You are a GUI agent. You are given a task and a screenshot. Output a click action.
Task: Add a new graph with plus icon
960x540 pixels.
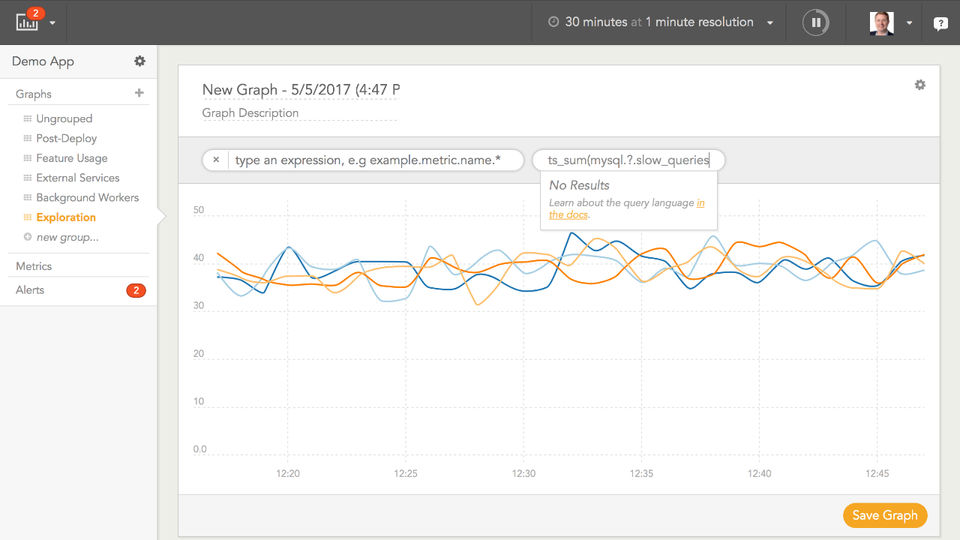click(x=139, y=93)
